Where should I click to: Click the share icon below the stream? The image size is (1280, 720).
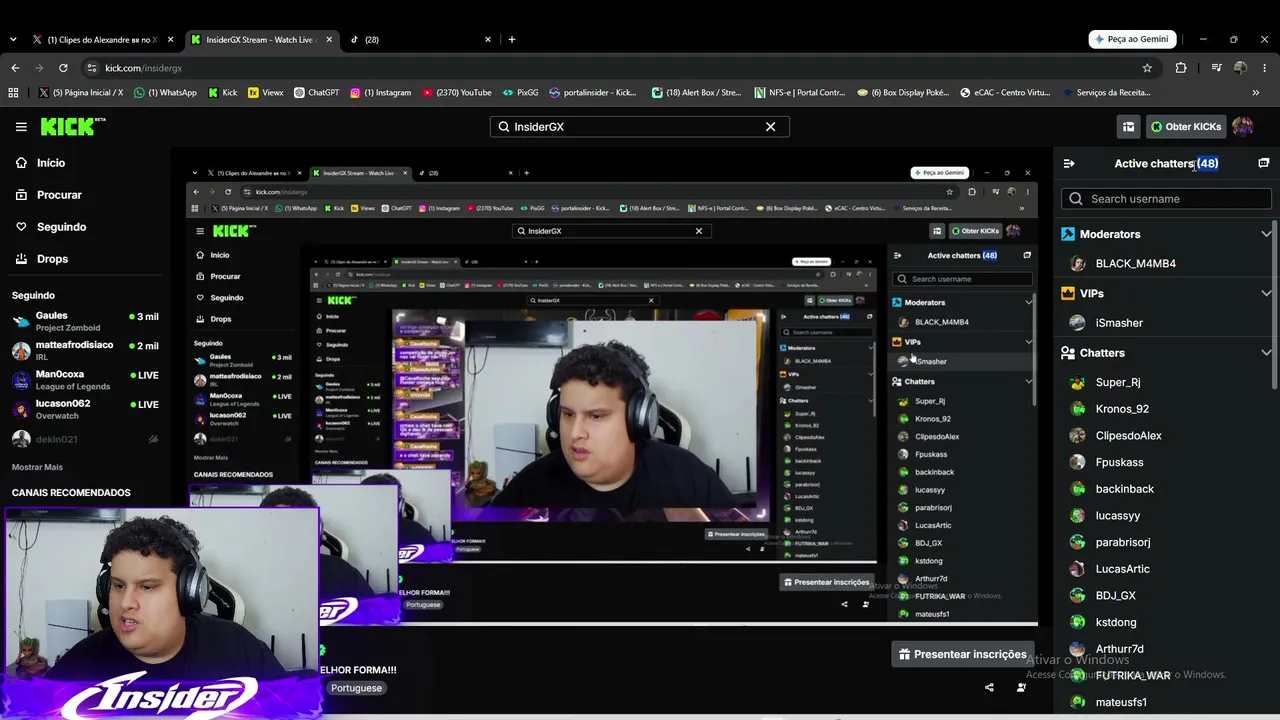[x=989, y=688]
